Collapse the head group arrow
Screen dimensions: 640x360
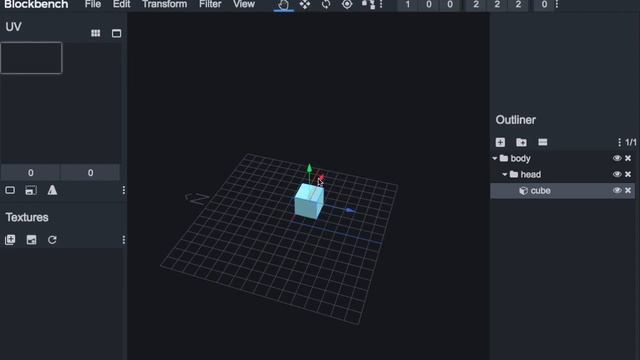click(x=505, y=174)
